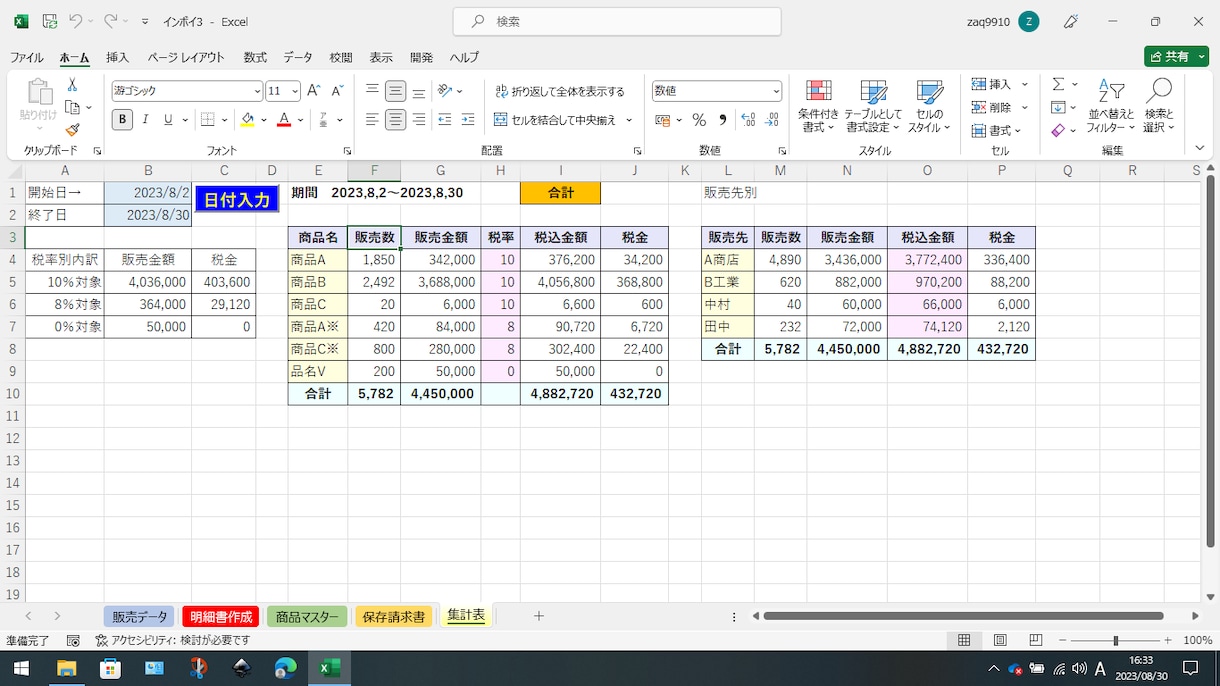This screenshot has width=1220, height=686.
Task: Open the font size dropdown showing 11
Action: coord(295,91)
